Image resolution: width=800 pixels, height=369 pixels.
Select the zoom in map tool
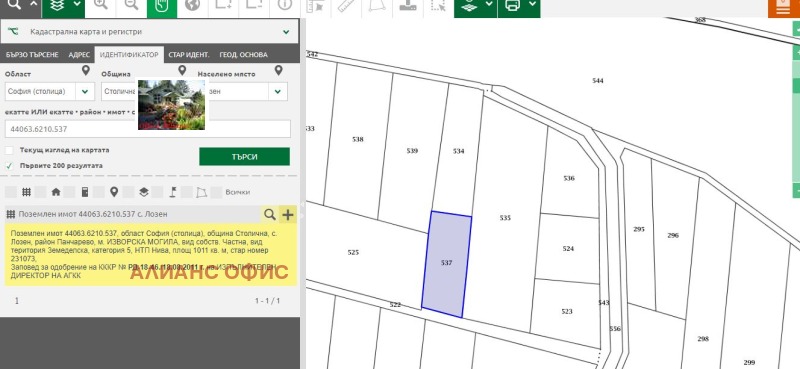[101, 5]
